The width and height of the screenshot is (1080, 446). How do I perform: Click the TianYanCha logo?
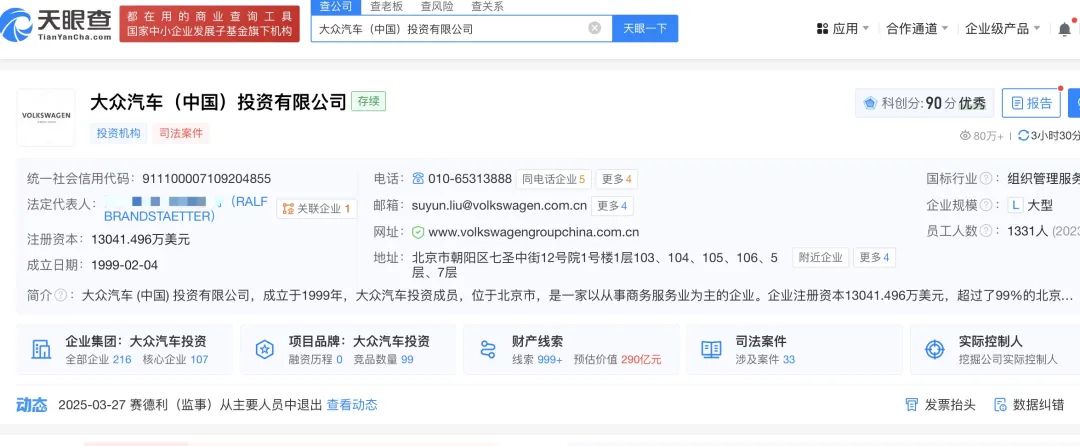56,23
